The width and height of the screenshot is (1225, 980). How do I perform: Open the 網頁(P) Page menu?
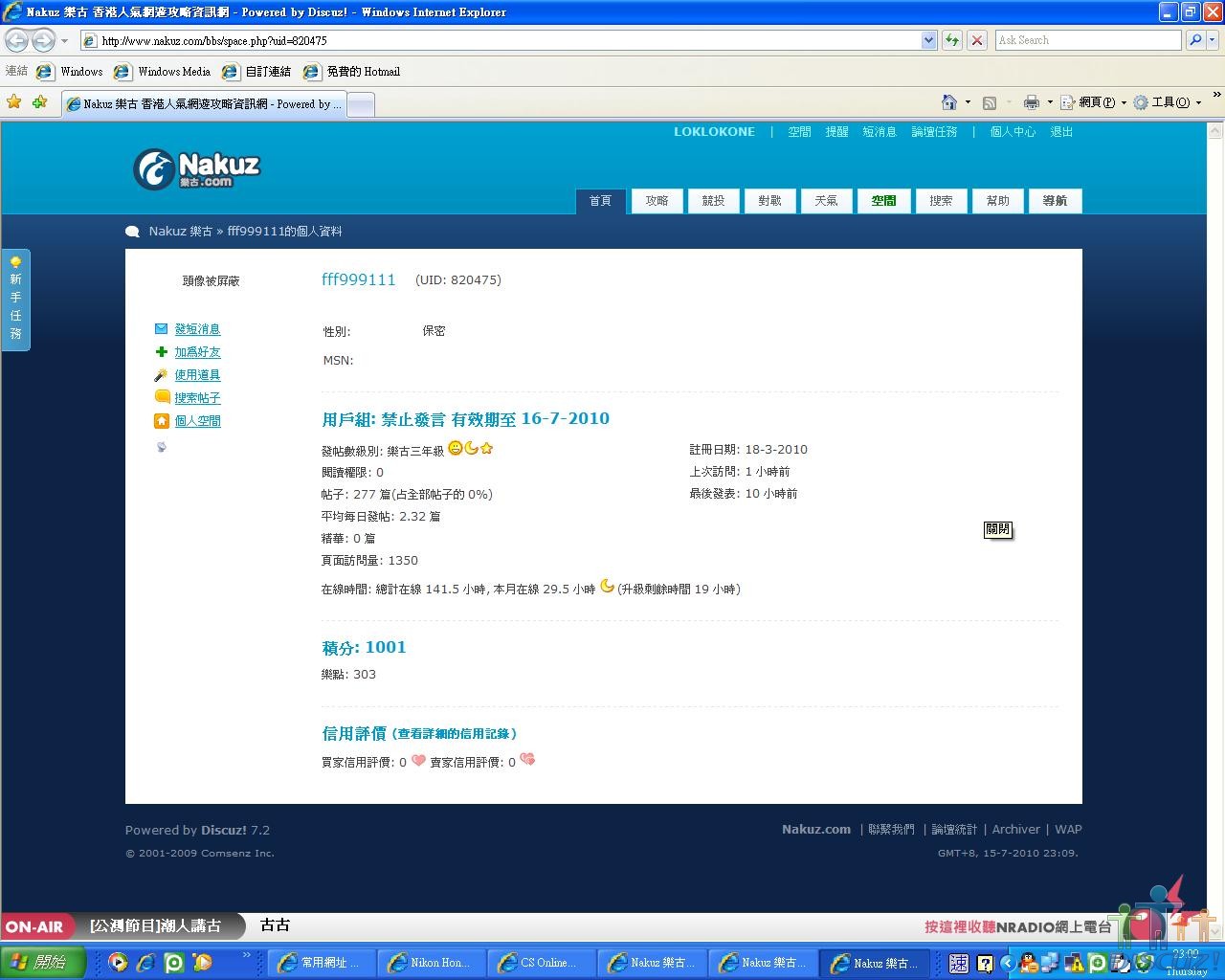click(1093, 102)
